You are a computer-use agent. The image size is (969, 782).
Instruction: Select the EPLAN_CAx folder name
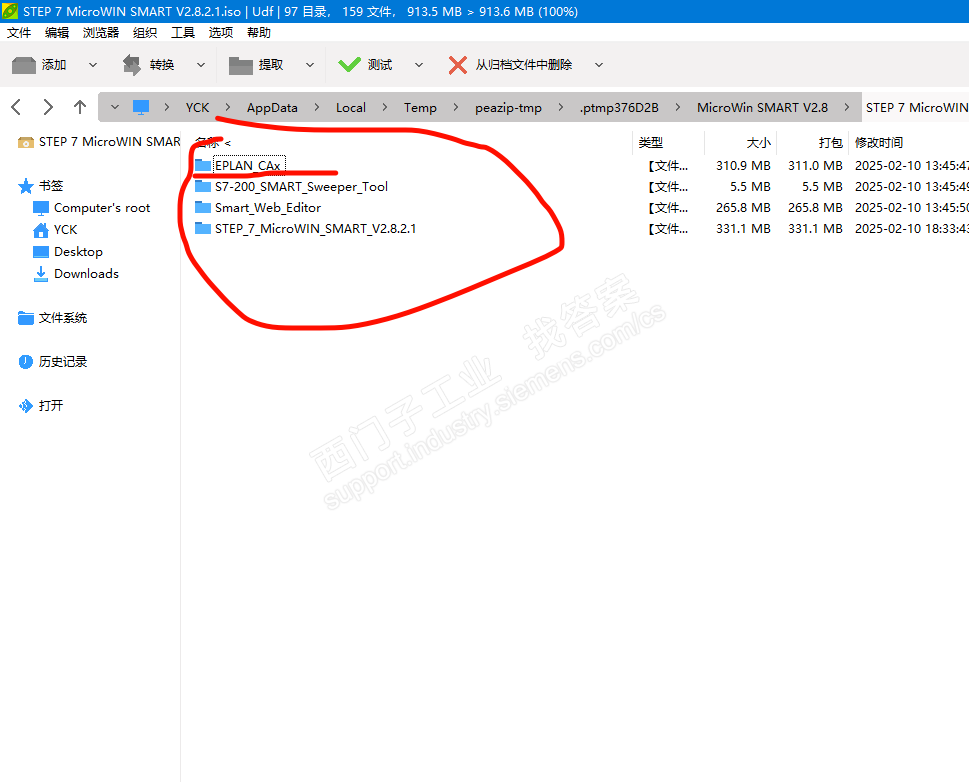(248, 166)
